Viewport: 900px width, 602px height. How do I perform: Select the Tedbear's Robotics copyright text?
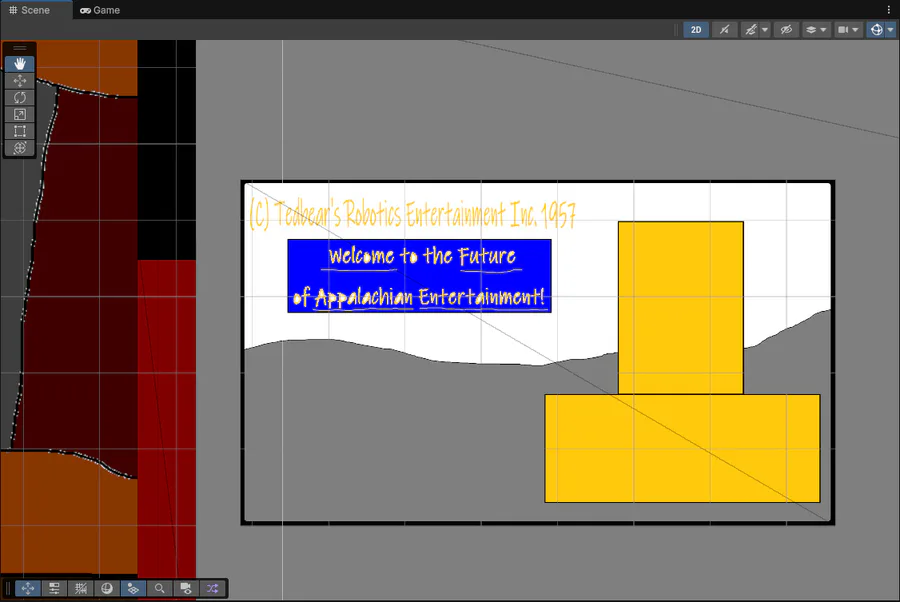[x=412, y=215]
